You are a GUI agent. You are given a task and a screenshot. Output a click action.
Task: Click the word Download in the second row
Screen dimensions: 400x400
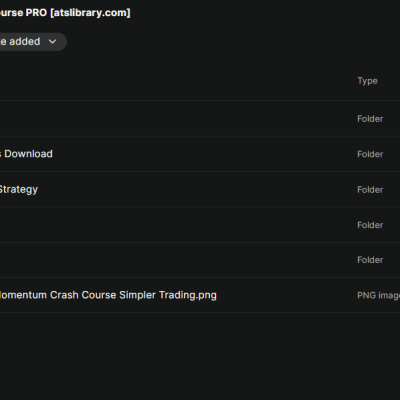[28, 154]
